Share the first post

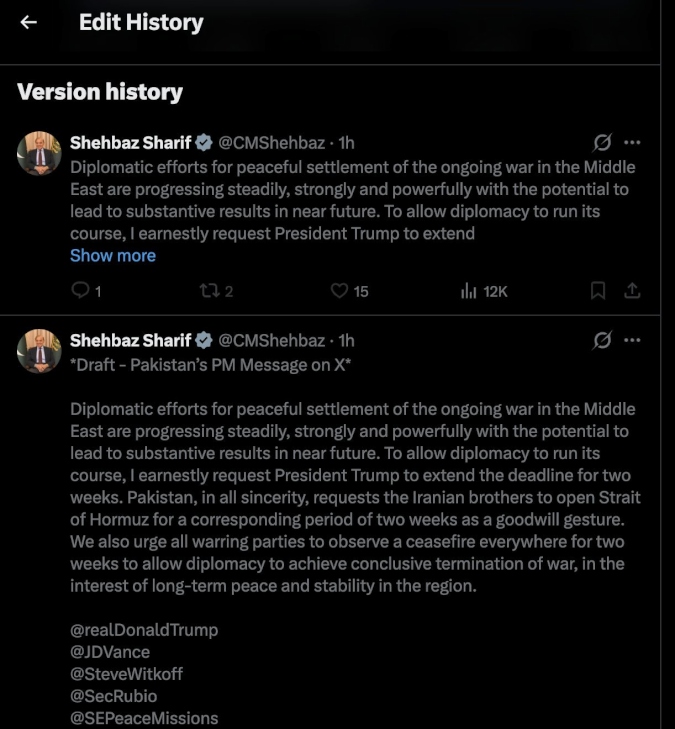(x=632, y=291)
